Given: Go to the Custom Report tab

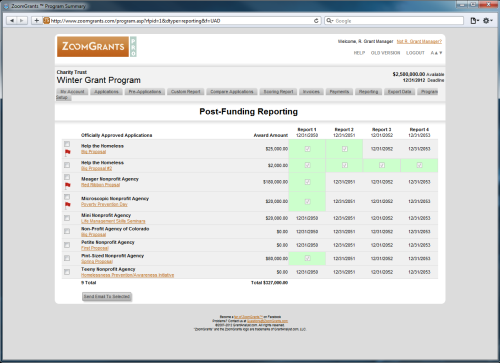Looking at the screenshot, I should (186, 92).
